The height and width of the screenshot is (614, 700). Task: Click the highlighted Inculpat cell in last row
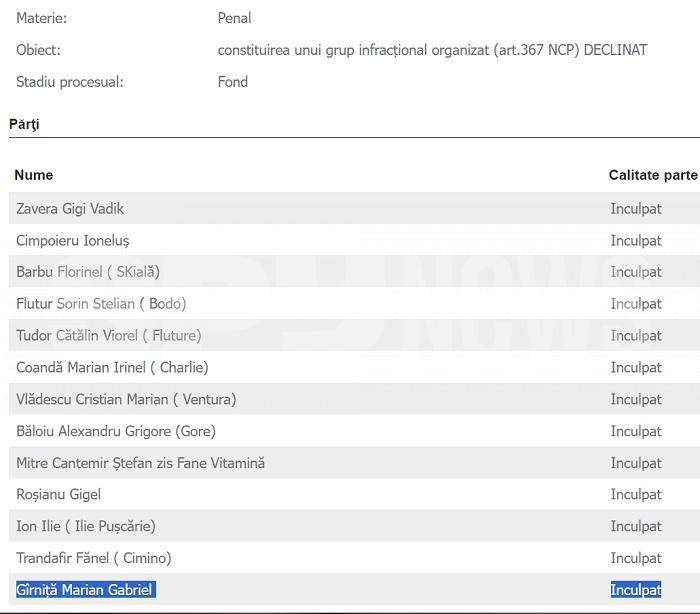pyautogui.click(x=636, y=590)
